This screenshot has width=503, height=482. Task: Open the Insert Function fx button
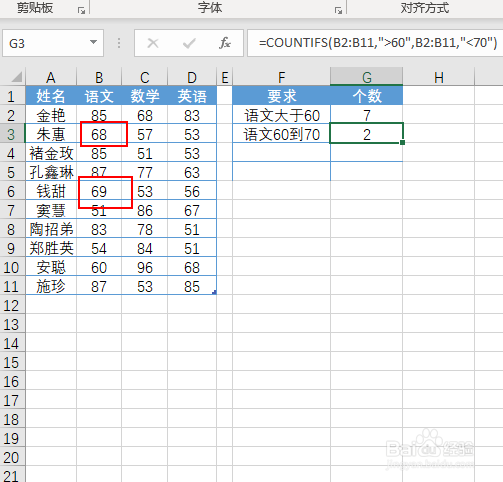click(225, 43)
